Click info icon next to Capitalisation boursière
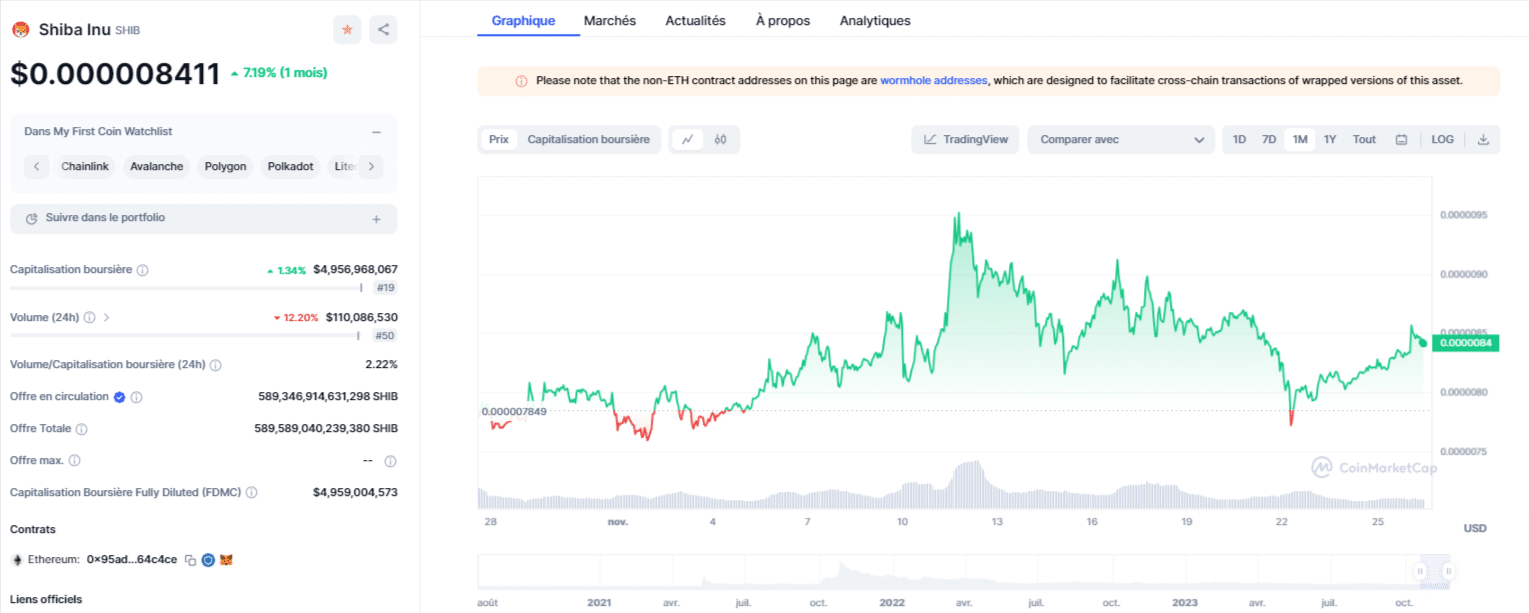The width and height of the screenshot is (1529, 613). [x=142, y=270]
